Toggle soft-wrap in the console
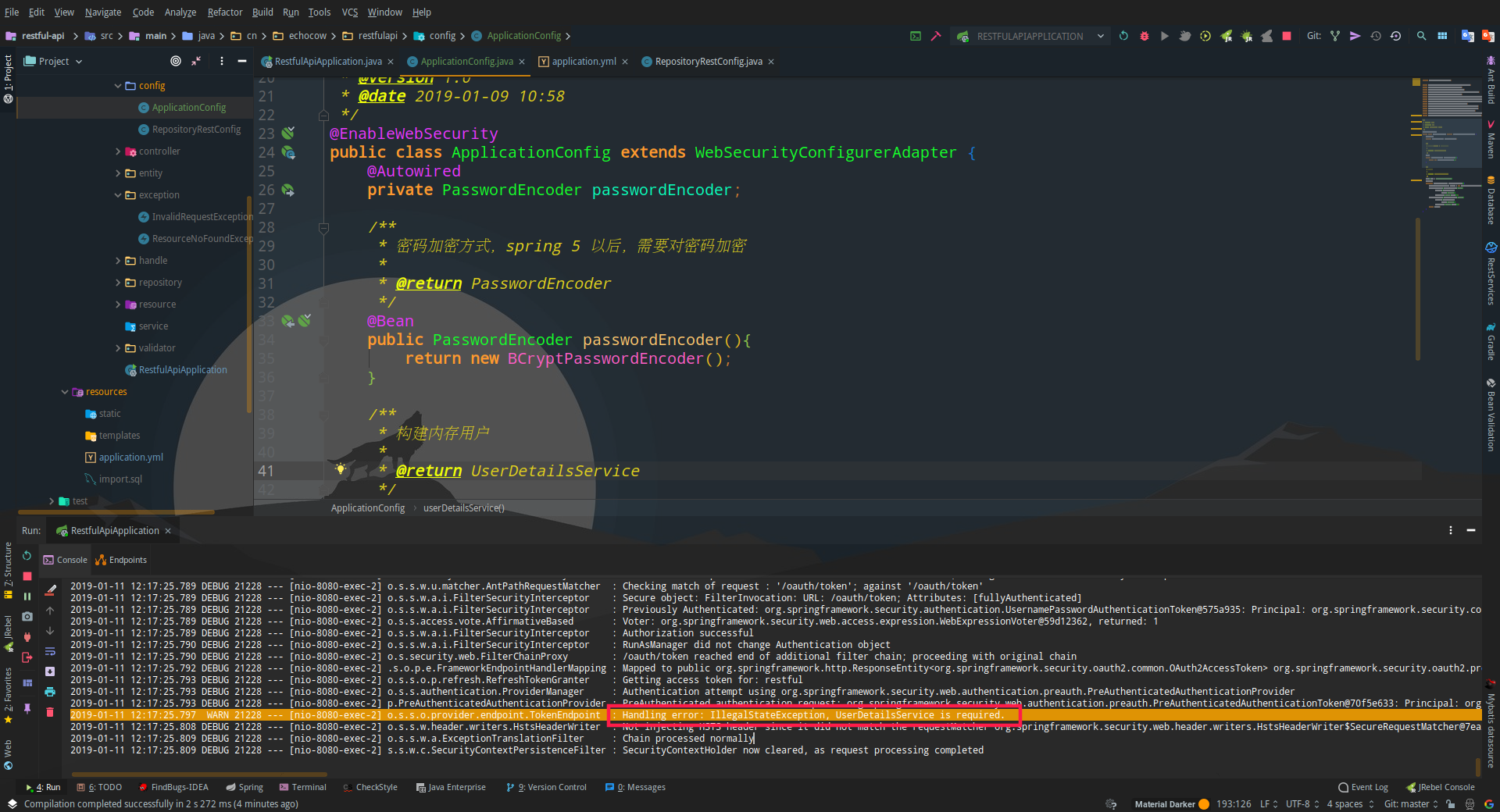 click(x=50, y=651)
